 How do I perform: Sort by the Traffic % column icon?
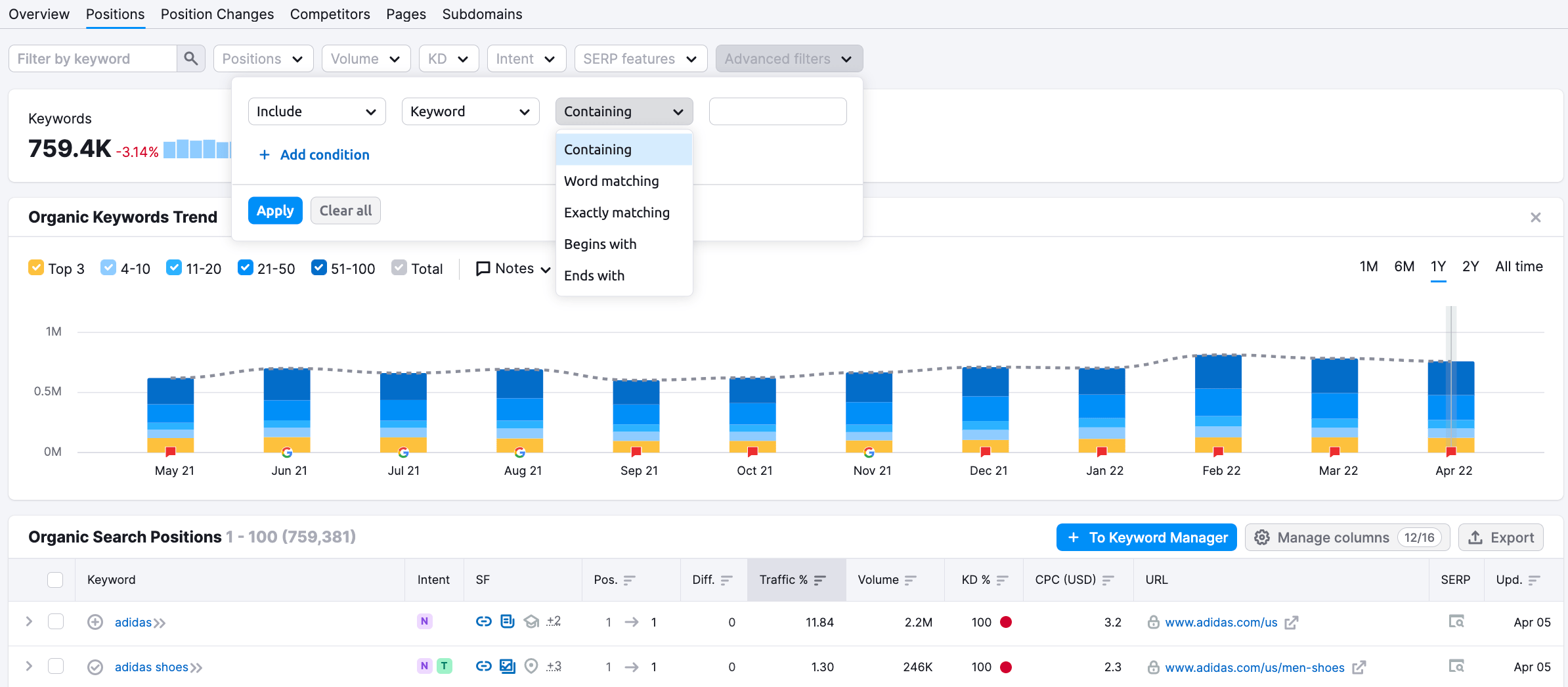(819, 580)
